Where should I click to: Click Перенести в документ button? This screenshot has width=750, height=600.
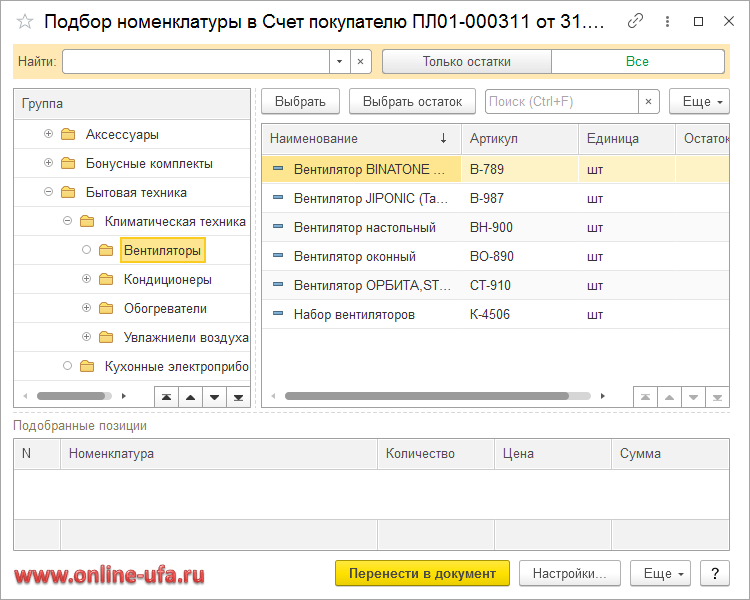point(422,573)
